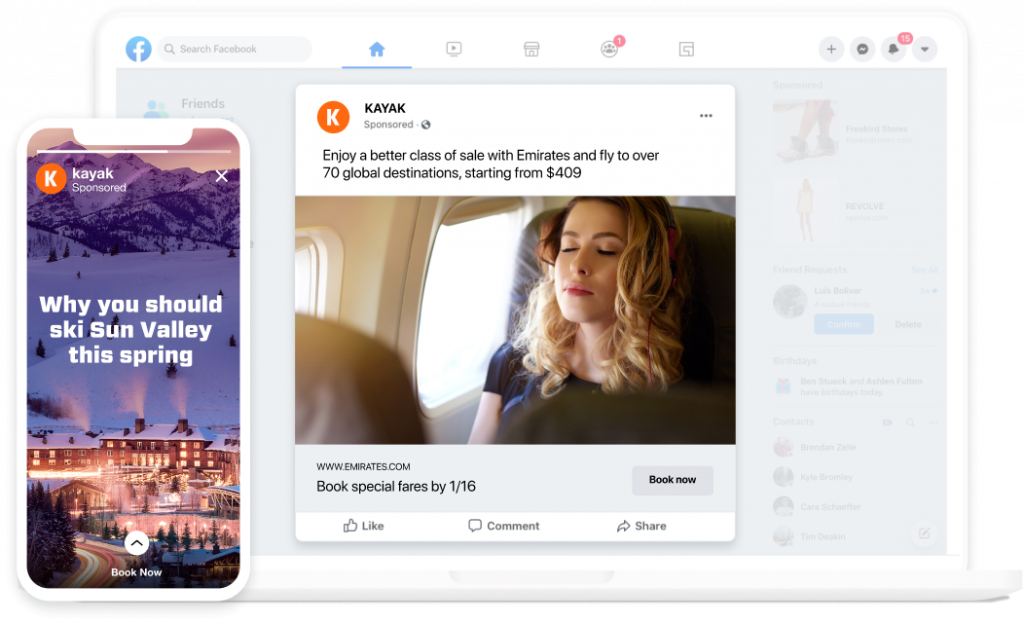This screenshot has width=1024, height=624.
Task: Click Friends in the left sidebar
Action: [x=202, y=104]
